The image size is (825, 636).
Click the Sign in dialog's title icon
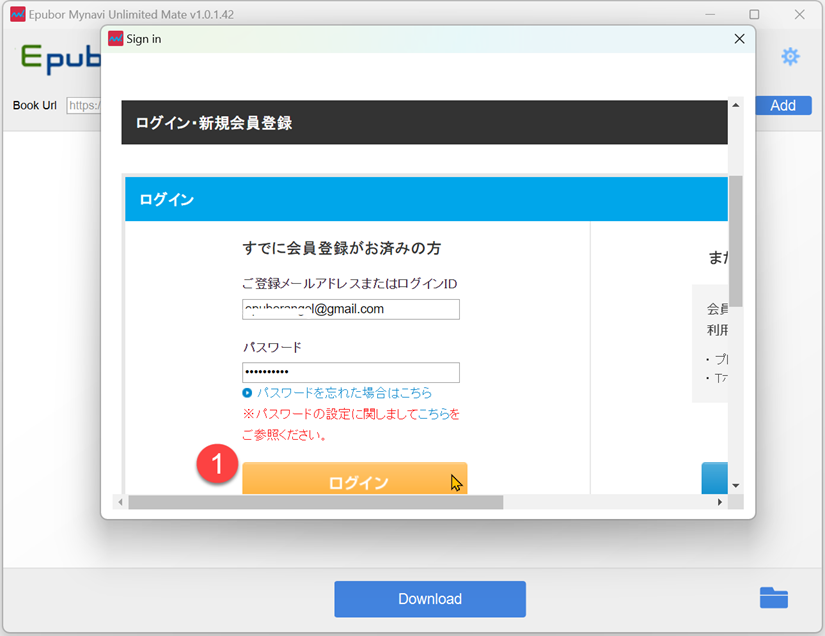[115, 38]
